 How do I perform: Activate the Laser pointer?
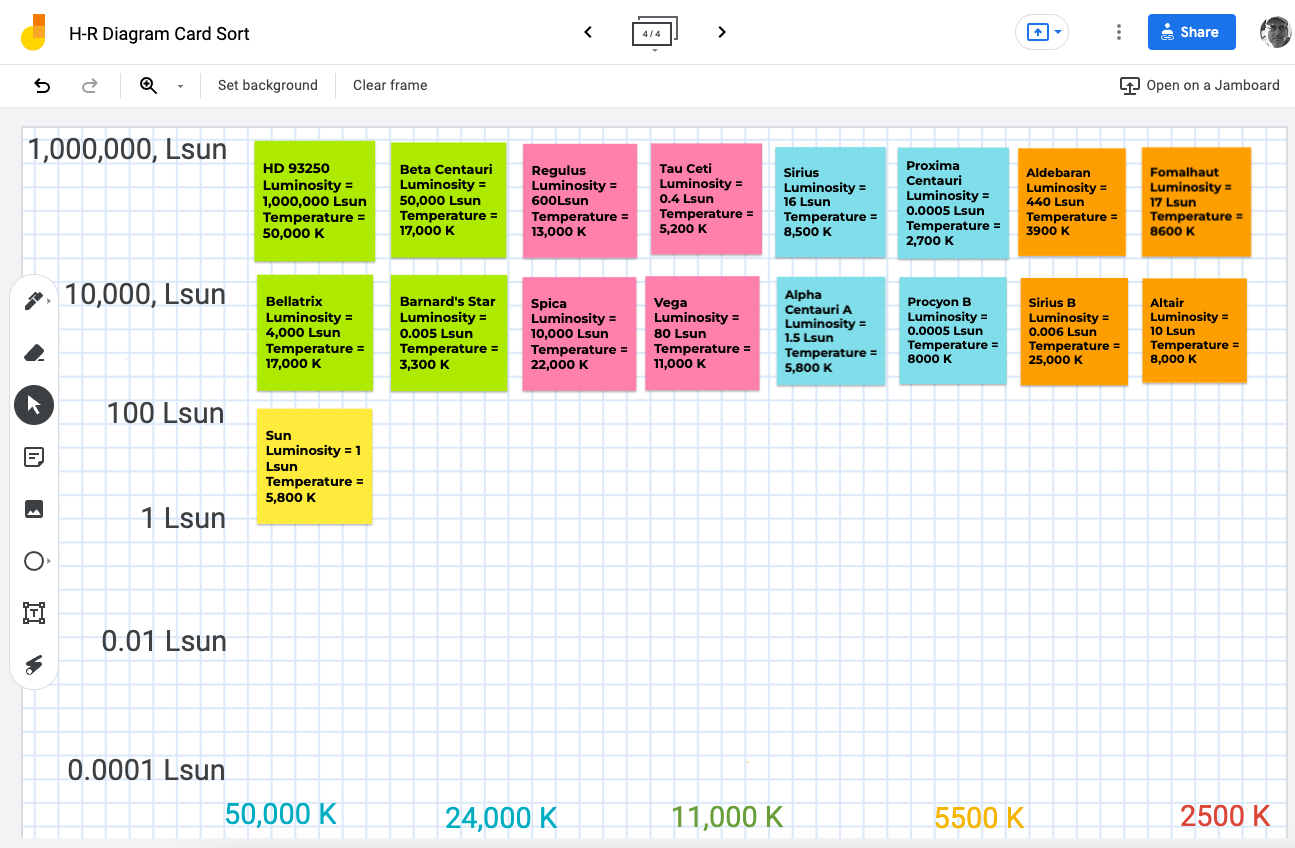pyautogui.click(x=34, y=665)
